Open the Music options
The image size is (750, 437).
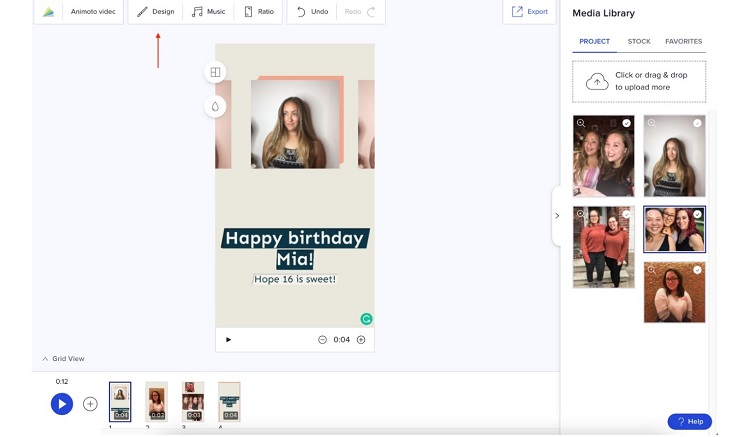click(208, 12)
